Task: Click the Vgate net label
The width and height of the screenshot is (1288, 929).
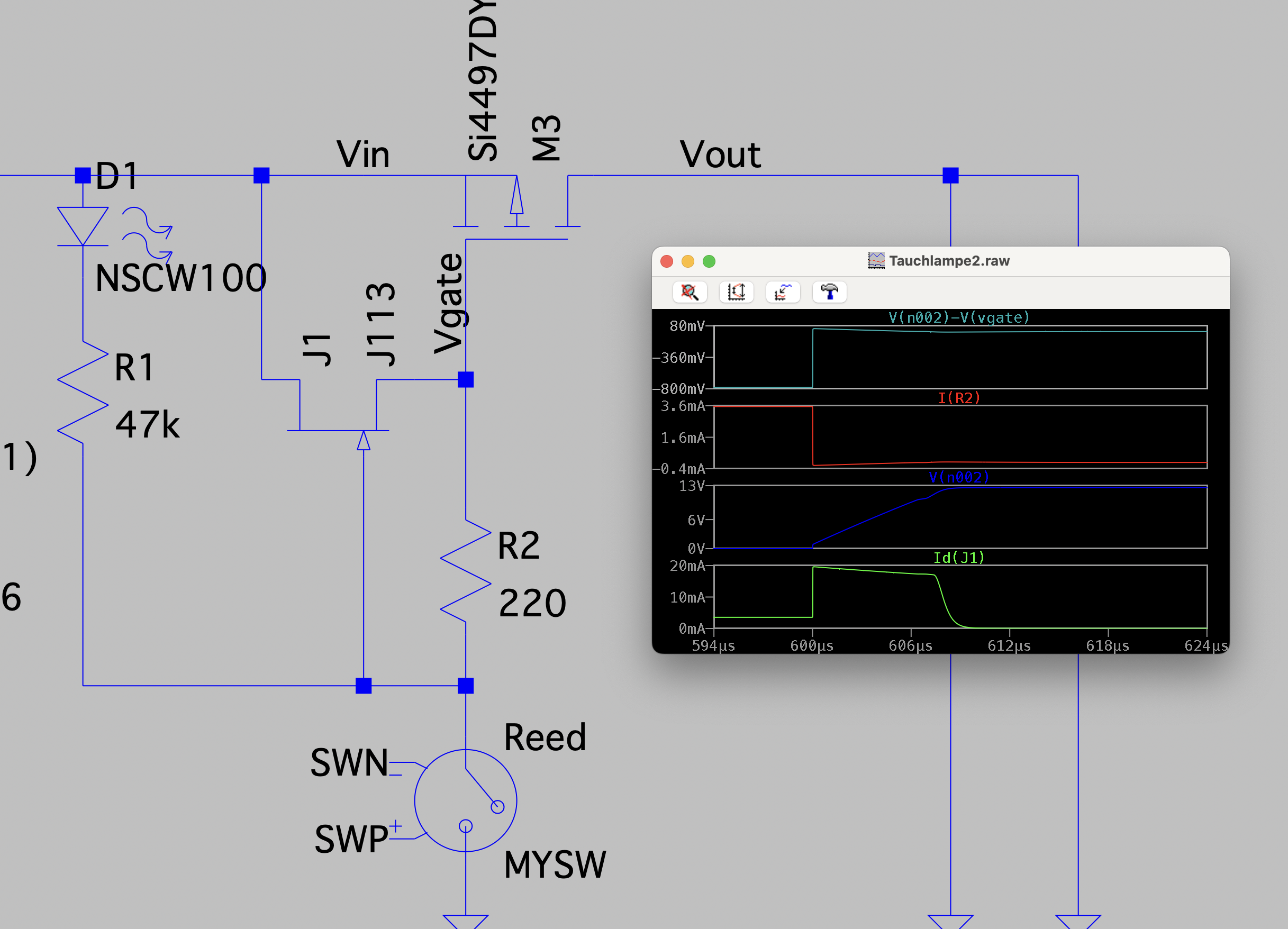Action: 450,304
